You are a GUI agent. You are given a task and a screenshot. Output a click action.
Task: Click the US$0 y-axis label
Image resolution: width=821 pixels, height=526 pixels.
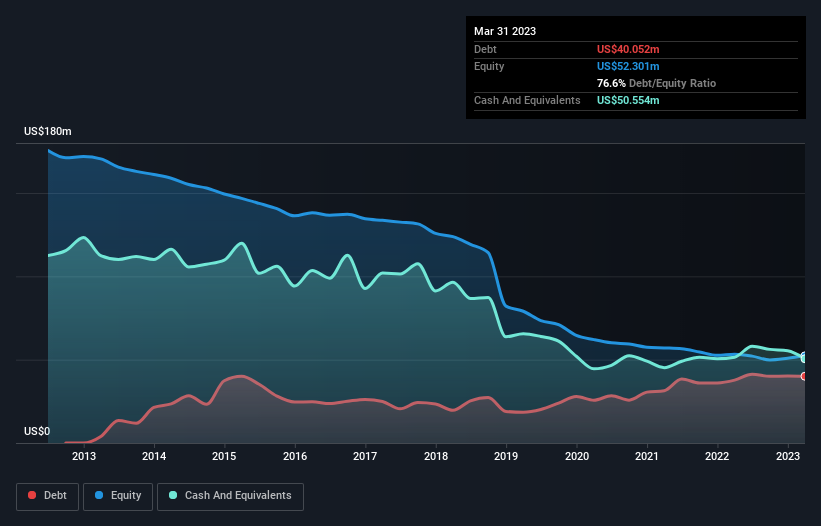[37, 431]
